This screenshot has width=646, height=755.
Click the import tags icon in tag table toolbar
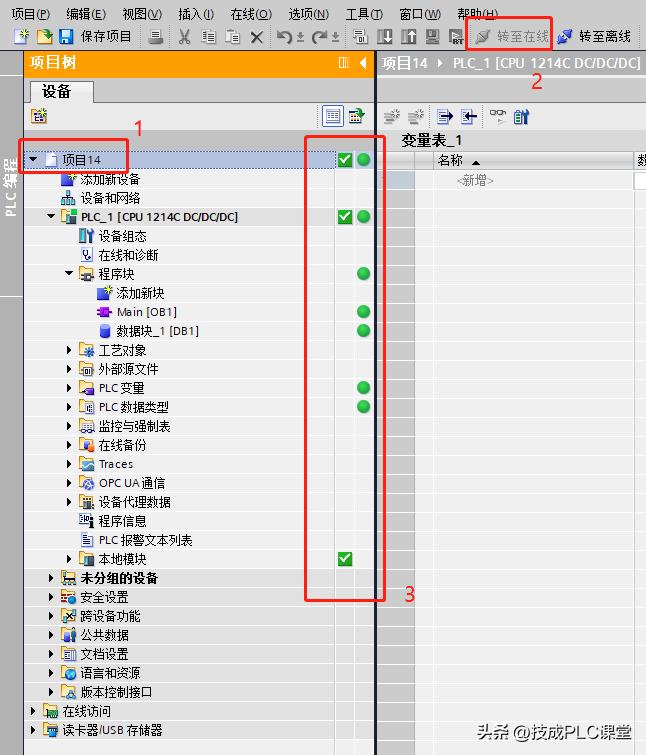coord(468,117)
